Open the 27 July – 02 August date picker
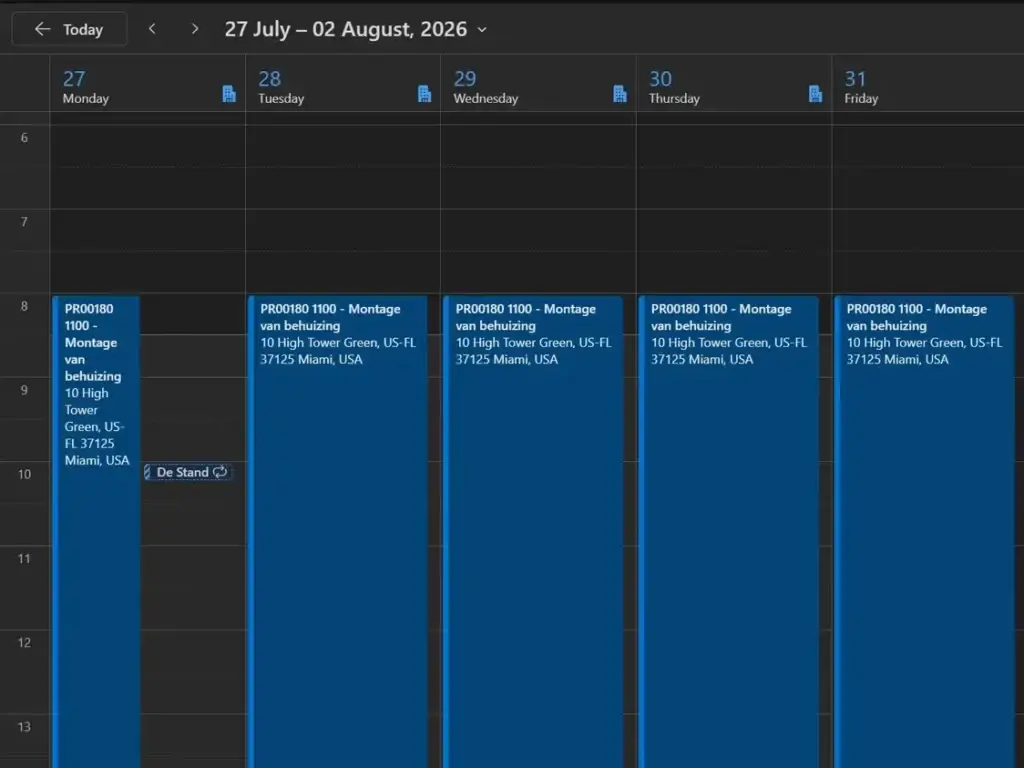Screen dimensions: 1024x768 point(356,29)
